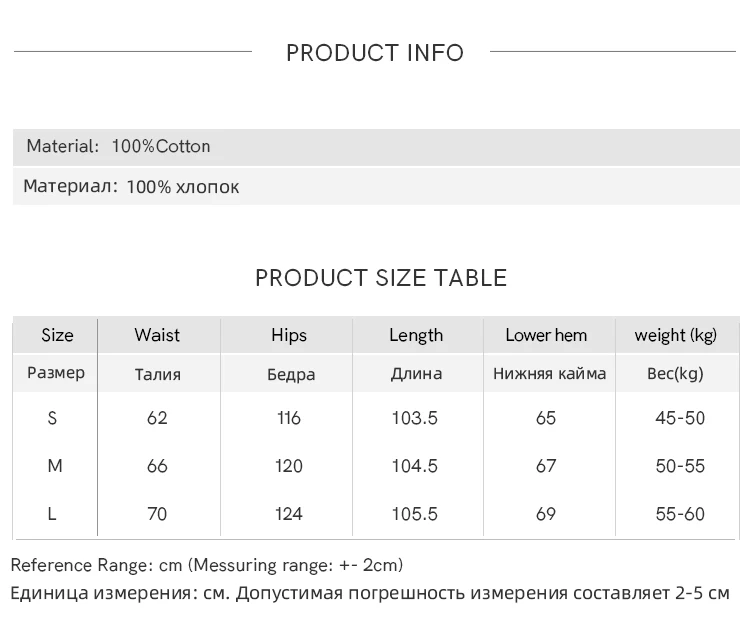
Task: Click the Reference Range note text
Action: tap(207, 565)
